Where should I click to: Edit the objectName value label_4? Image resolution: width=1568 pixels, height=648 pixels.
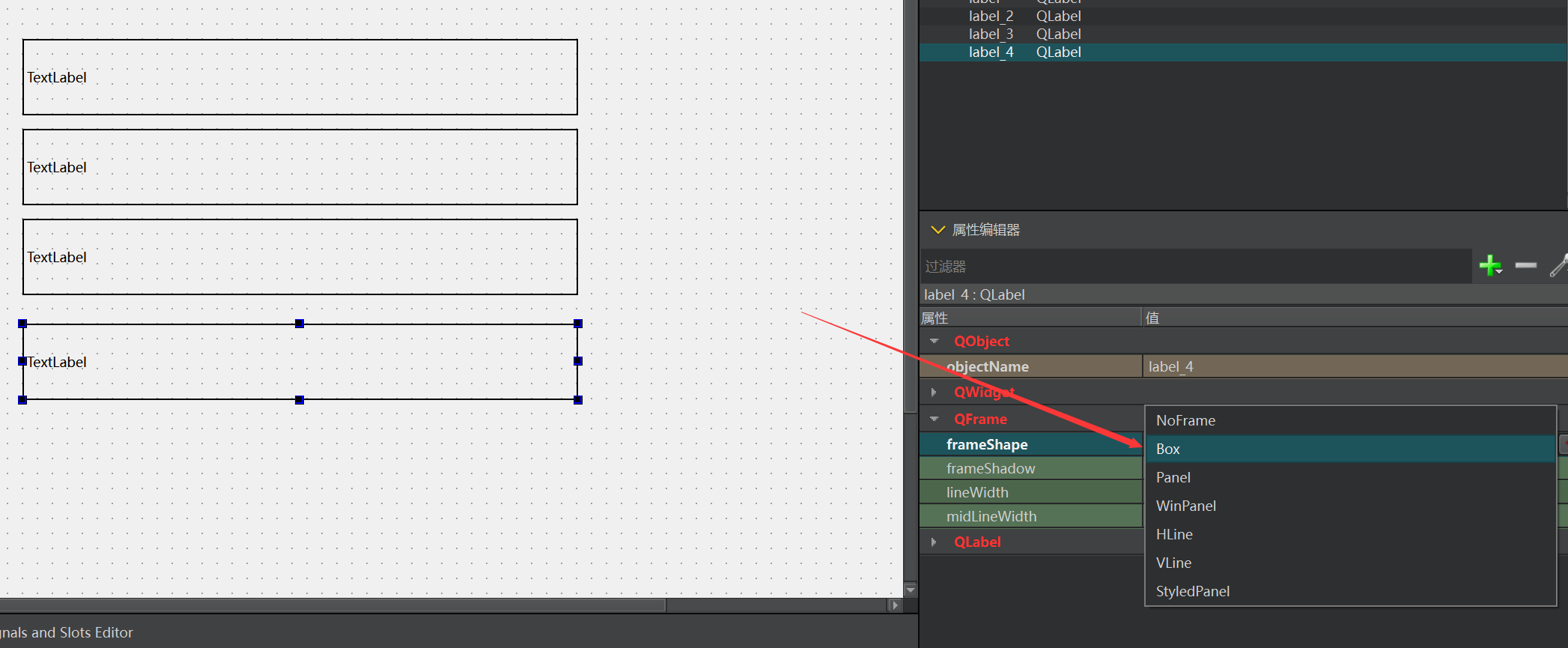click(1355, 366)
